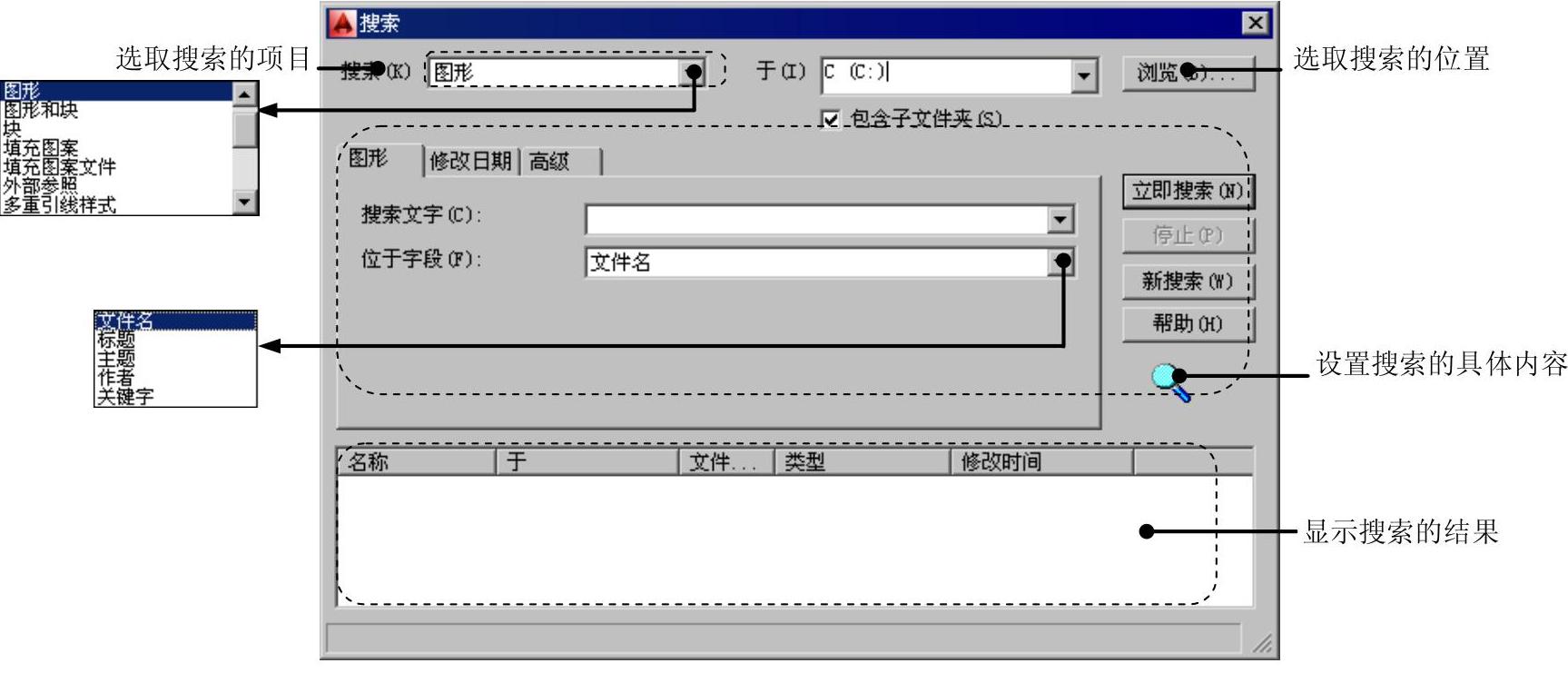Expand the 搜索文字 dropdown arrow

tap(1060, 219)
